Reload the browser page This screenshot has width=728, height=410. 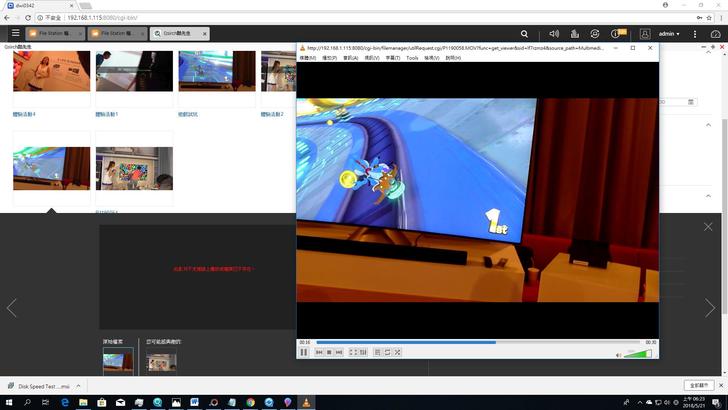coord(28,18)
